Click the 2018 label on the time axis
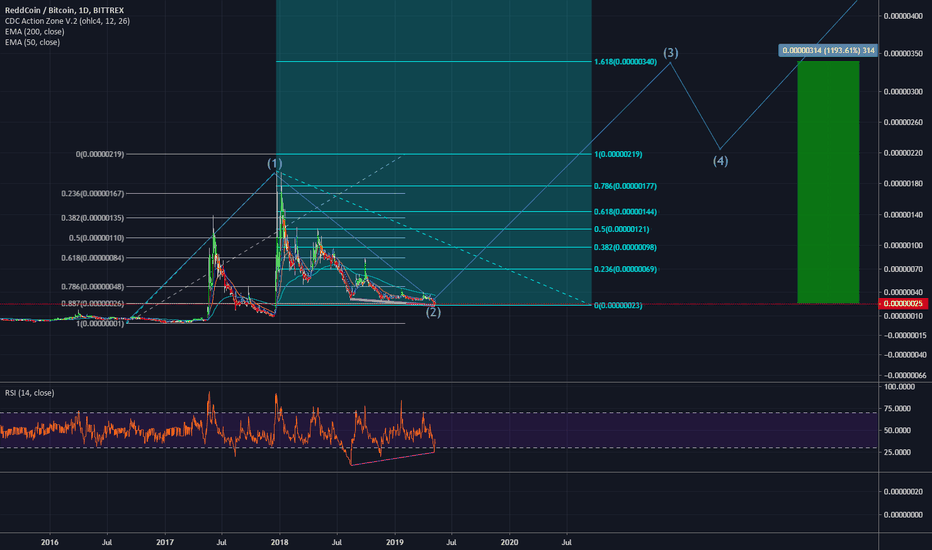932x550 pixels. click(279, 542)
